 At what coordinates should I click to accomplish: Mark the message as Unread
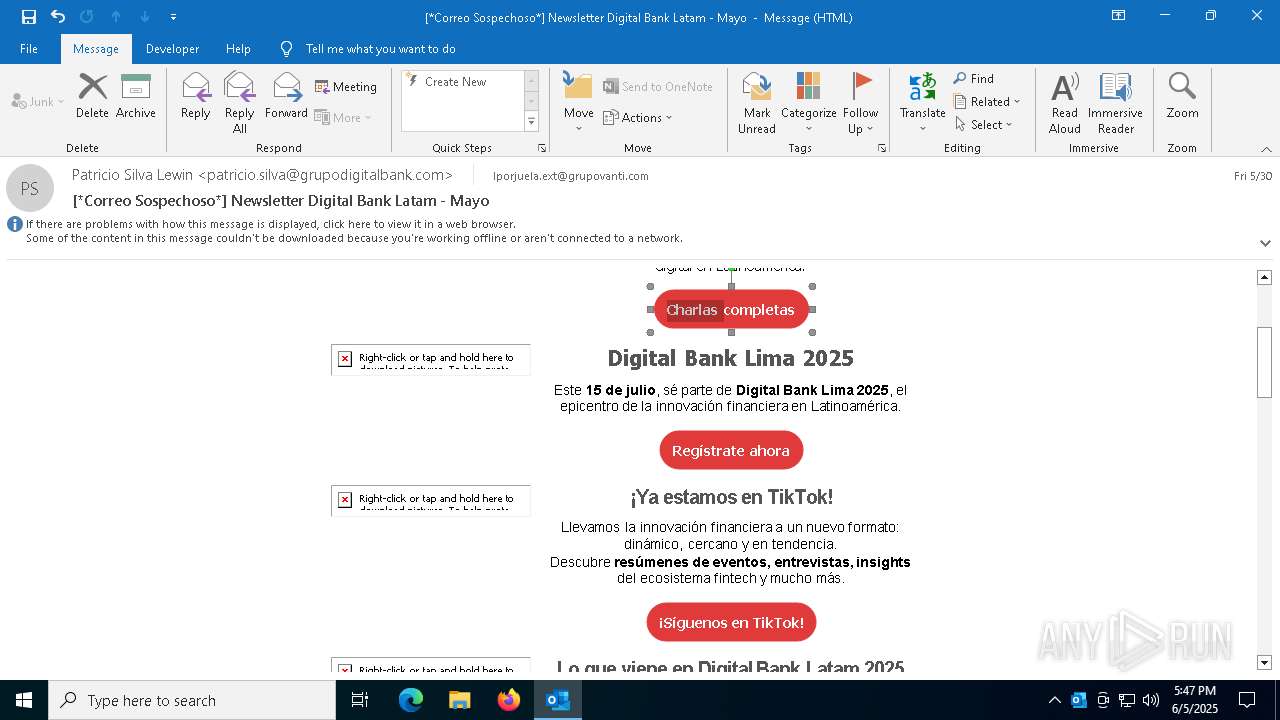[757, 103]
